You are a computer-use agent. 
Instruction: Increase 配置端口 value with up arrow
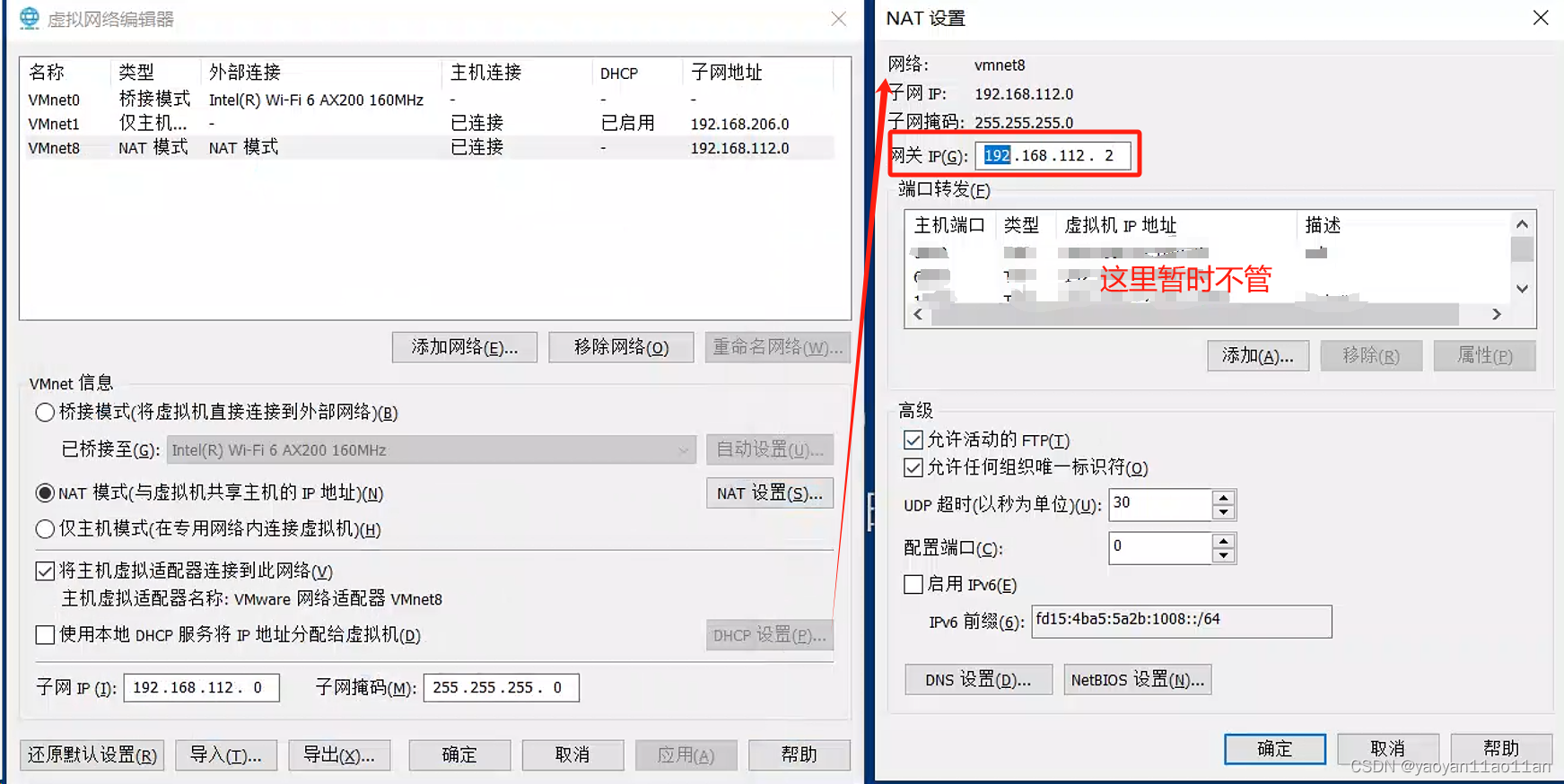pyautogui.click(x=1223, y=540)
